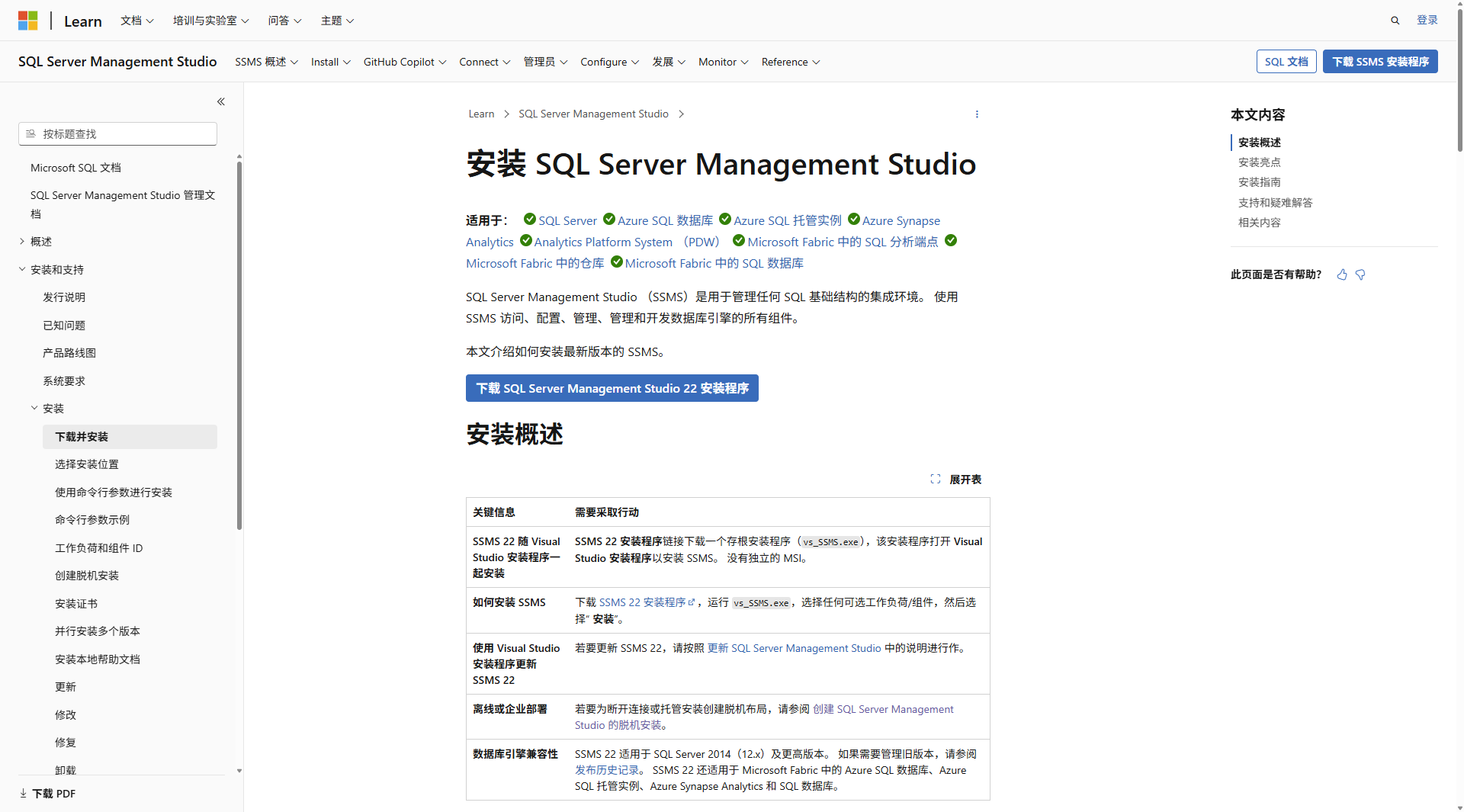The width and height of the screenshot is (1464, 812).
Task: Click the SQL 文档 button
Action: coord(1286,62)
